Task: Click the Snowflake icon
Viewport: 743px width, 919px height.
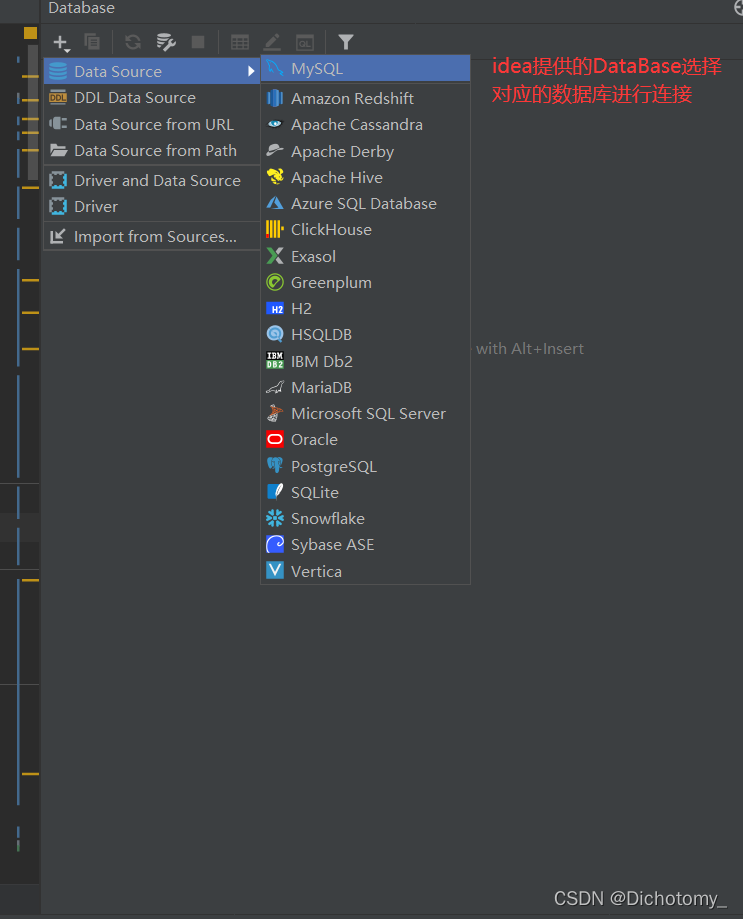Action: click(x=275, y=518)
